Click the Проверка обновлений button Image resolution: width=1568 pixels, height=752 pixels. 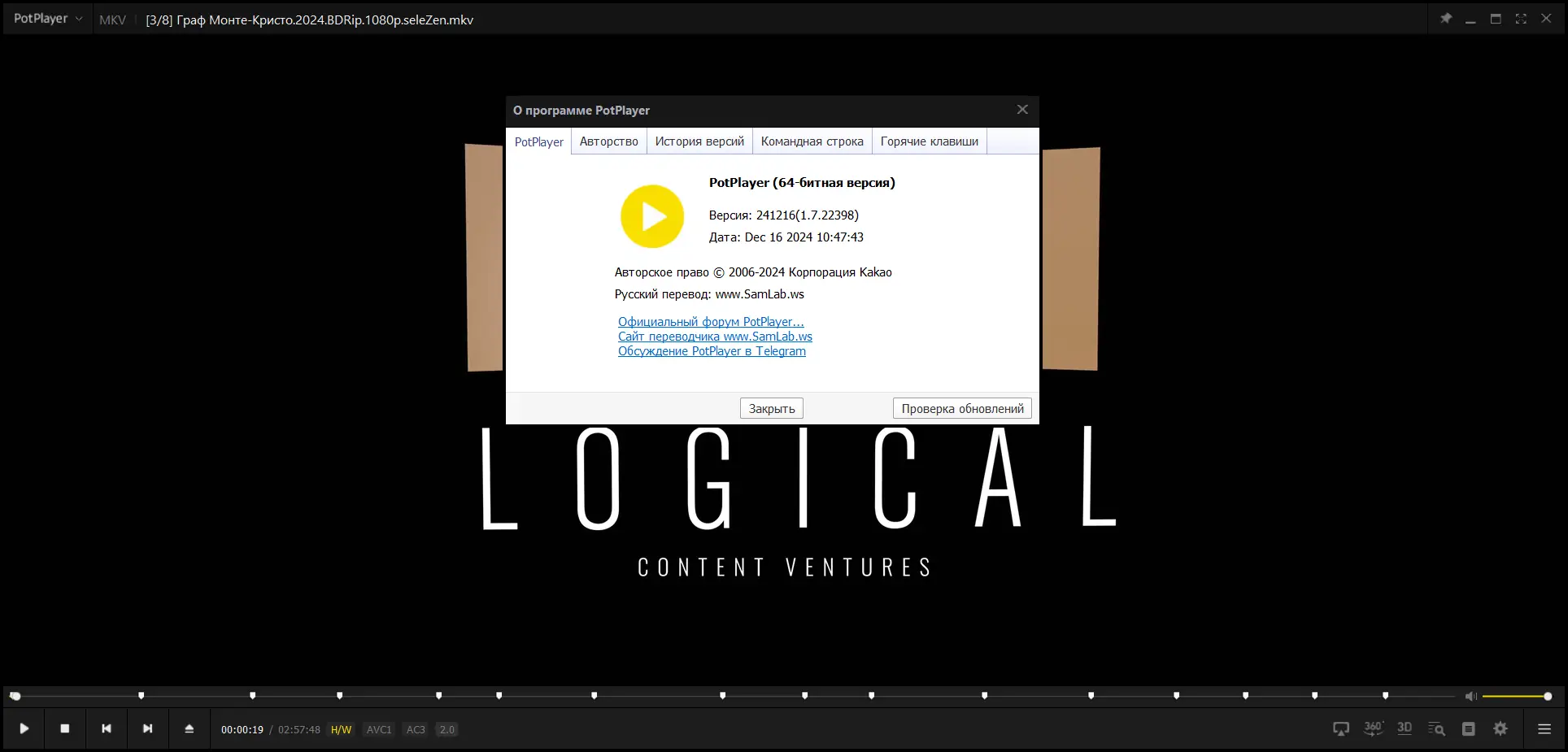pos(962,408)
